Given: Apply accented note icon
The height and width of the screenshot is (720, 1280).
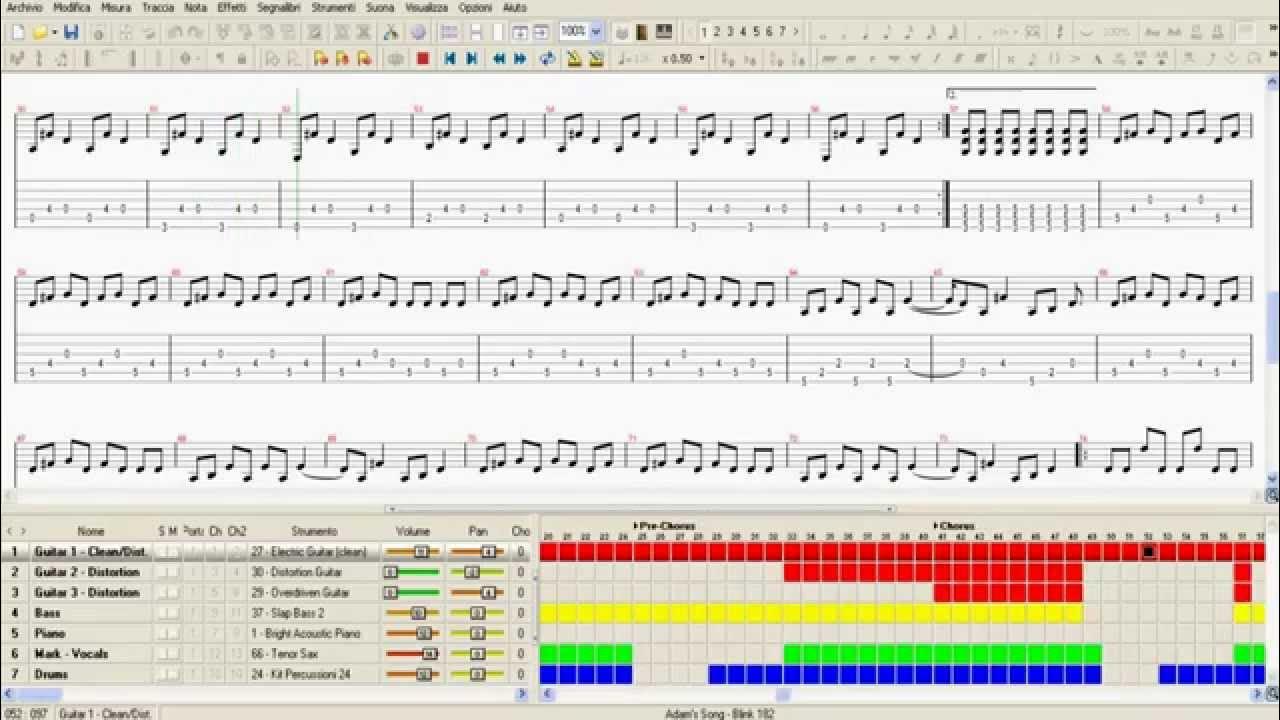Looking at the screenshot, I should [1075, 59].
